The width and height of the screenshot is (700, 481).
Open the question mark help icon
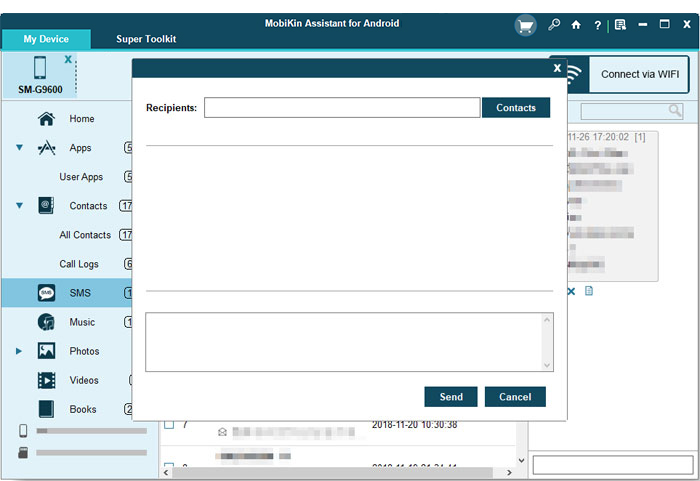pyautogui.click(x=597, y=25)
